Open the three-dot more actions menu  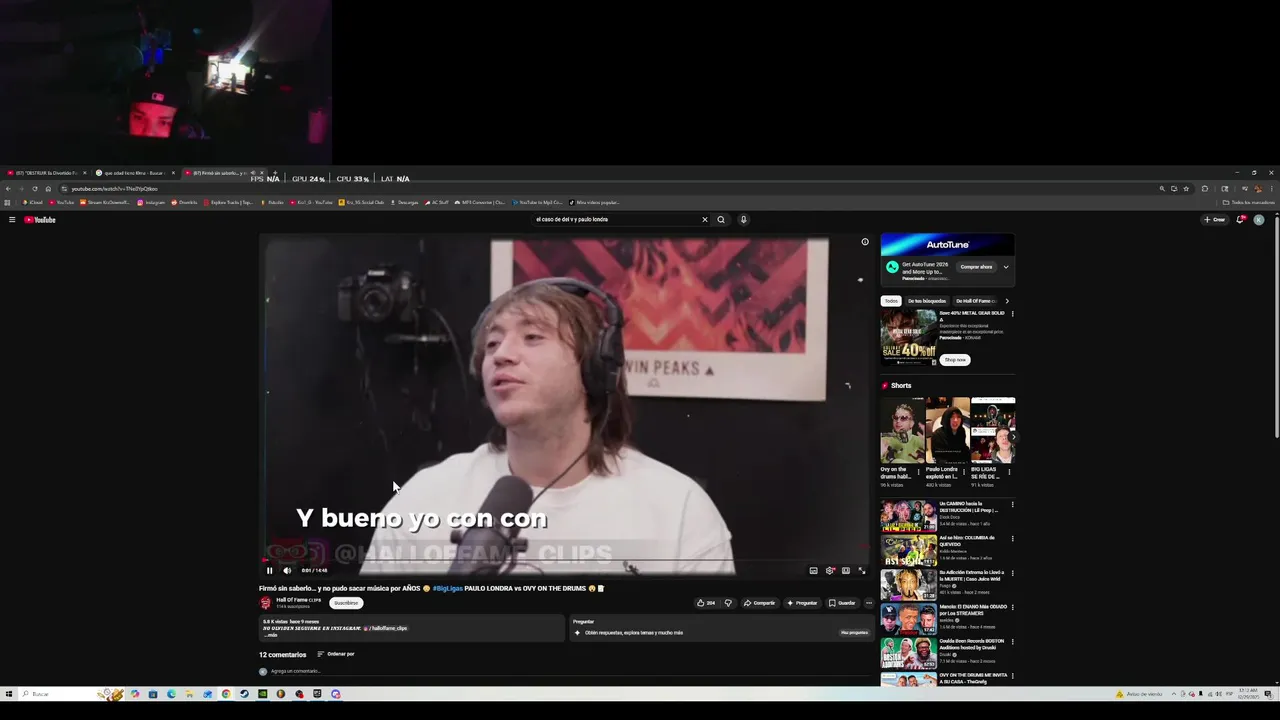coord(868,603)
